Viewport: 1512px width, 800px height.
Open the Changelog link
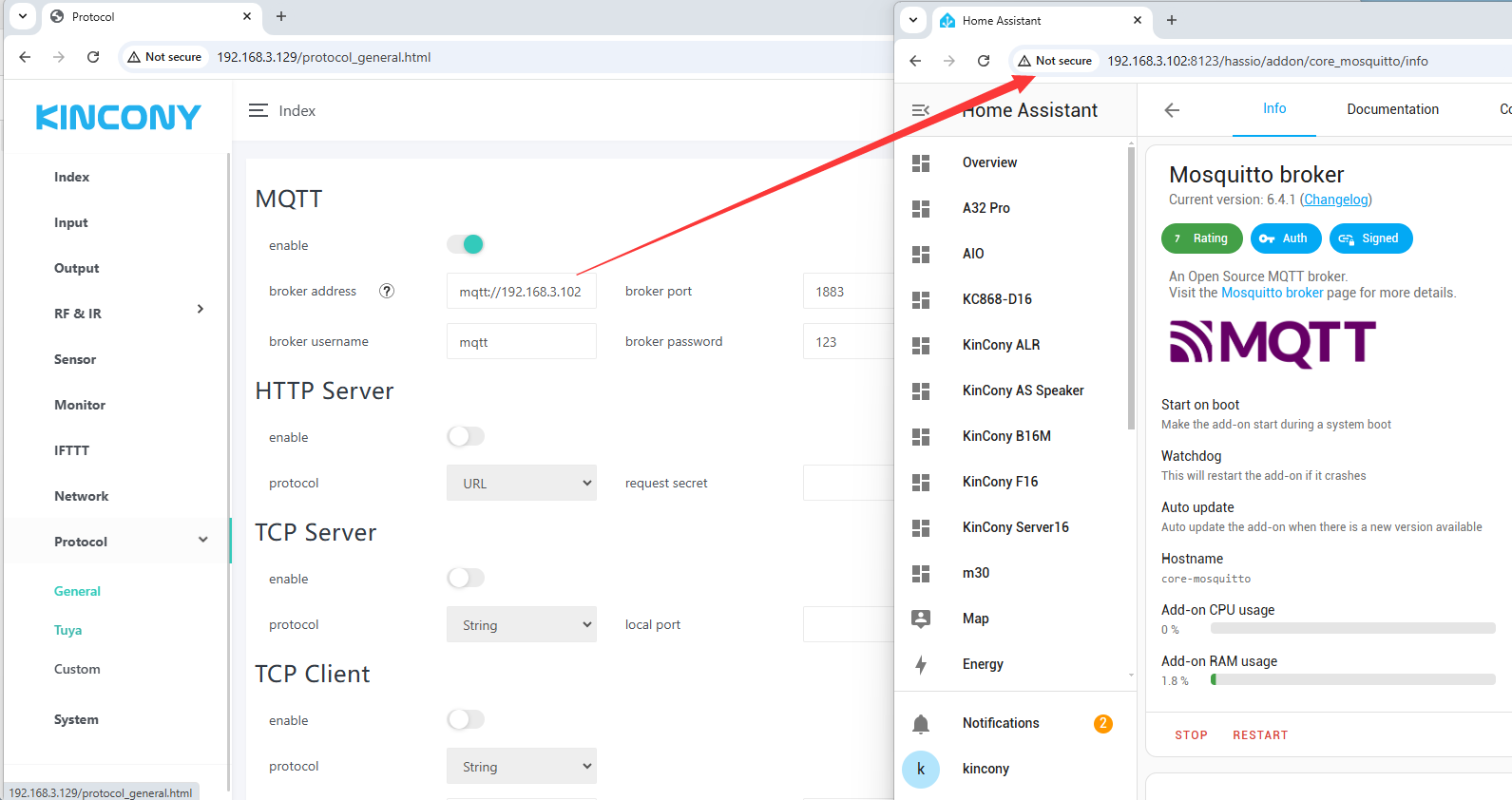pyautogui.click(x=1335, y=200)
